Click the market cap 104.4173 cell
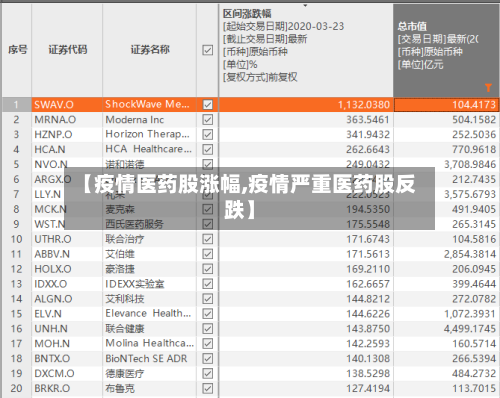The image size is (500, 398). coord(446,105)
